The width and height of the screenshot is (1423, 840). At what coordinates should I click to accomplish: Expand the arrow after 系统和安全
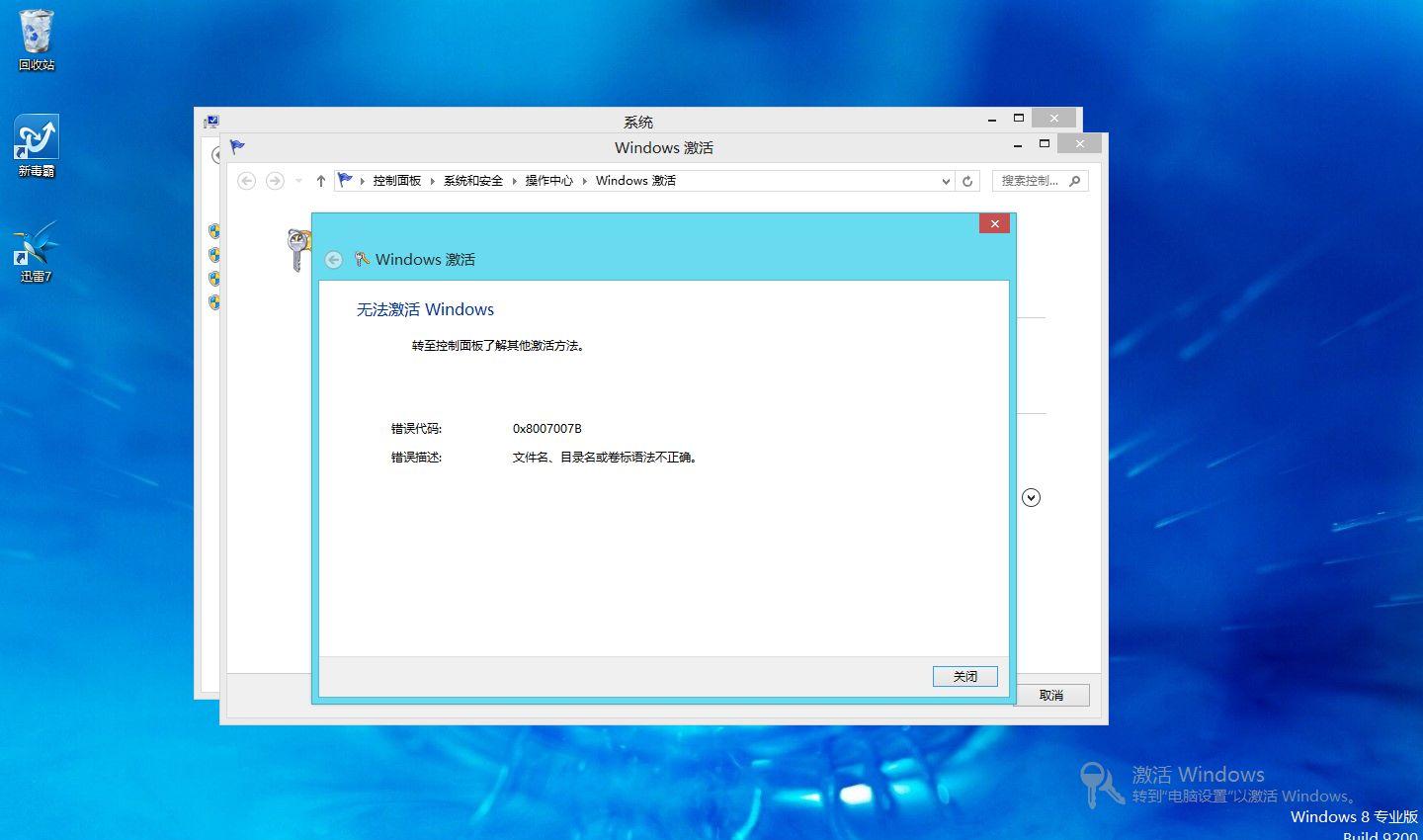pyautogui.click(x=514, y=181)
